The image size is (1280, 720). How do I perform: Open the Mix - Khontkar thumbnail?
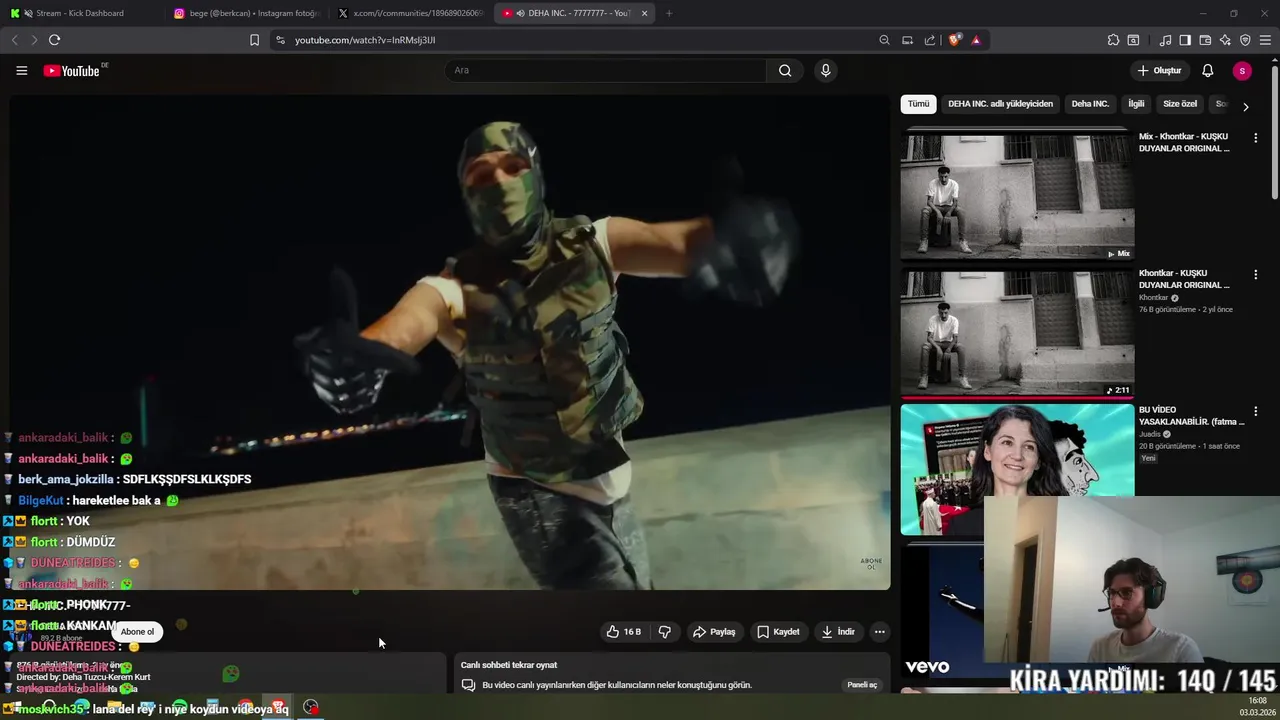tap(1017, 195)
